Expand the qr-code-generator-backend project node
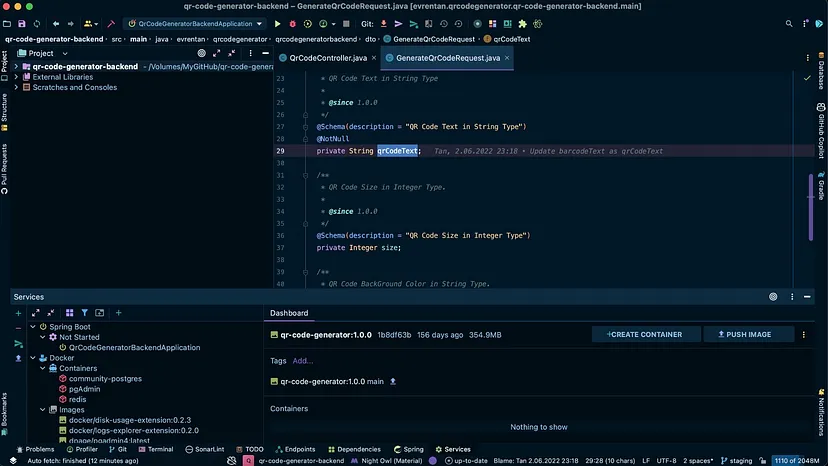The width and height of the screenshot is (828, 466). pyautogui.click(x=16, y=67)
